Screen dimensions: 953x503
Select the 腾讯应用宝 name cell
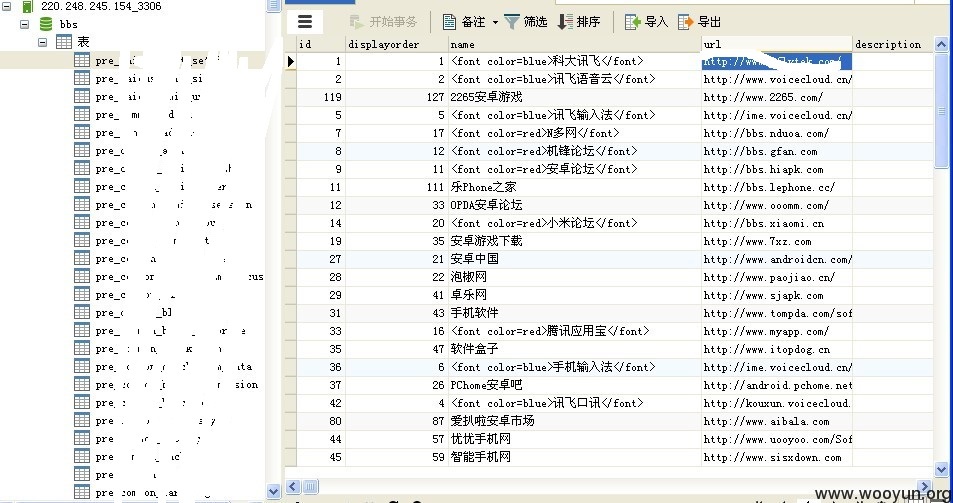(x=574, y=331)
